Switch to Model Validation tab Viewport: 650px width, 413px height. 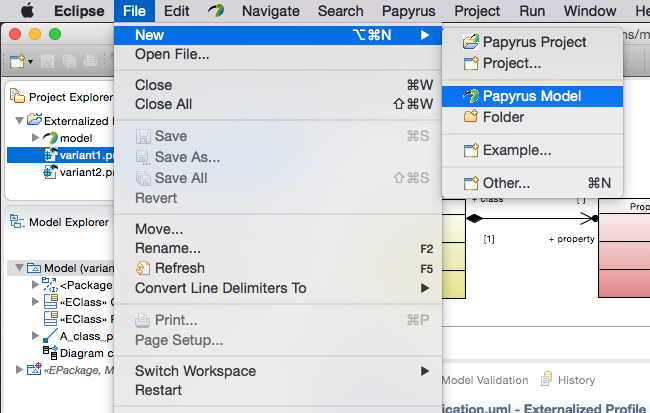[485, 380]
